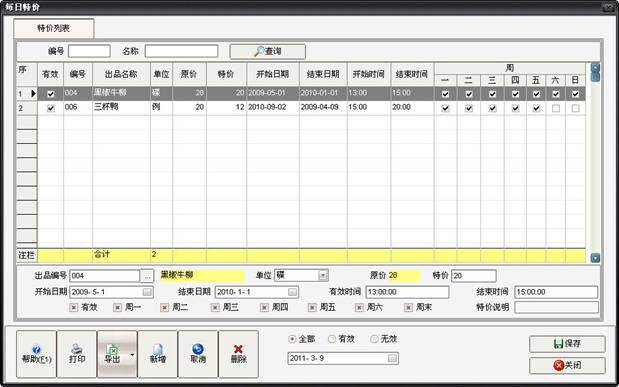Toggle the 周四 checkbox in detail form
This screenshot has width=619, height=387.
pos(264,308)
